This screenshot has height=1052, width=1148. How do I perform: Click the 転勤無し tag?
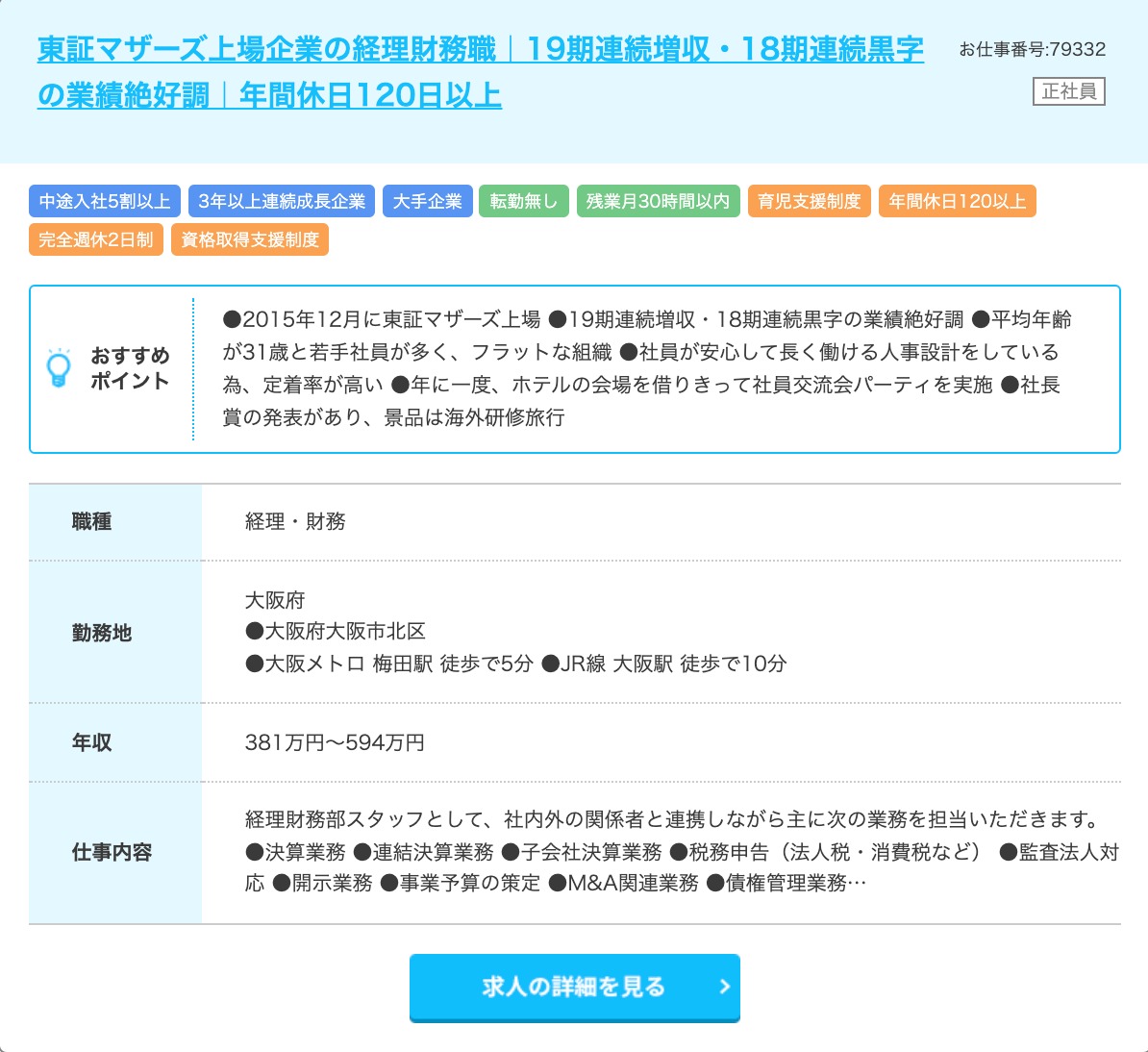(x=524, y=202)
